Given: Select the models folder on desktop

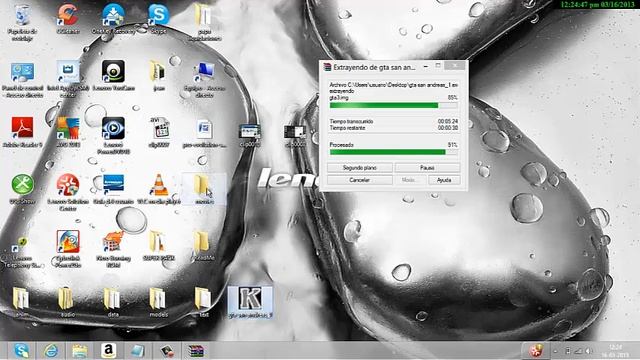Looking at the screenshot, I should tap(158, 302).
